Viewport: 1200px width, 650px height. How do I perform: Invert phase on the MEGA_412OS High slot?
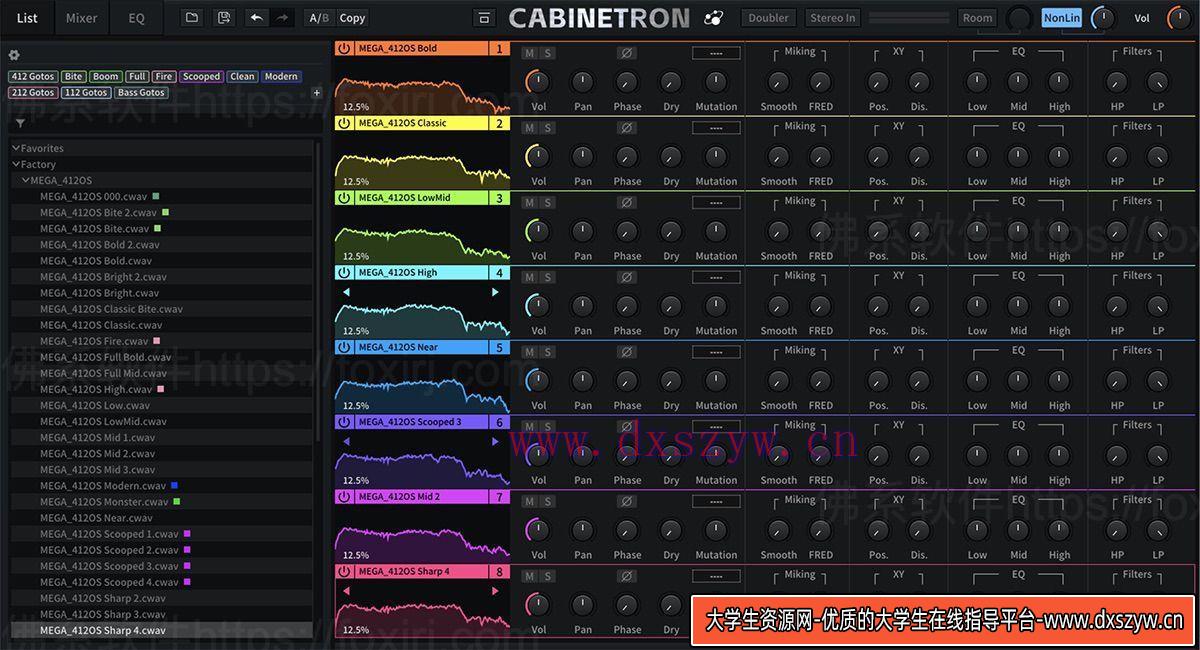coord(627,277)
